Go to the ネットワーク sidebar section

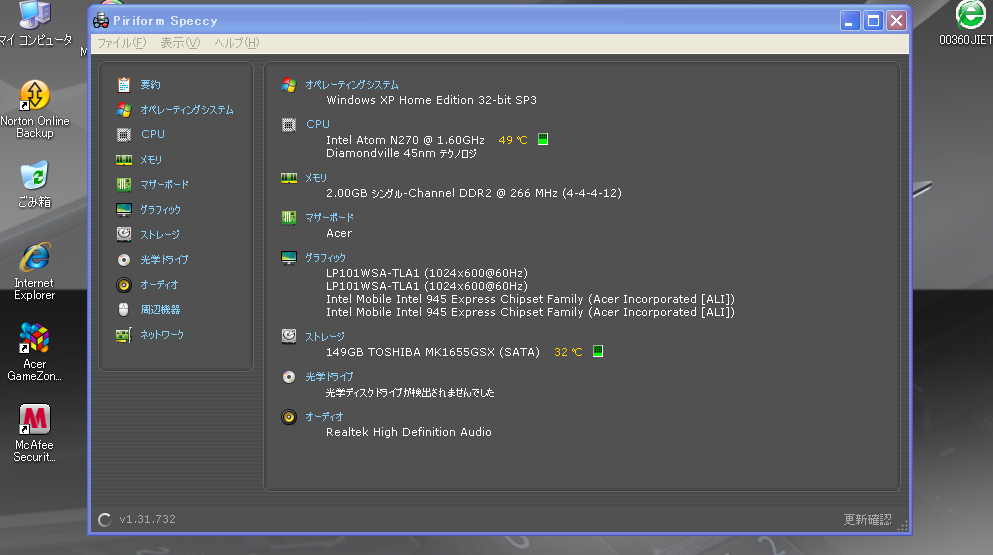click(x=162, y=335)
